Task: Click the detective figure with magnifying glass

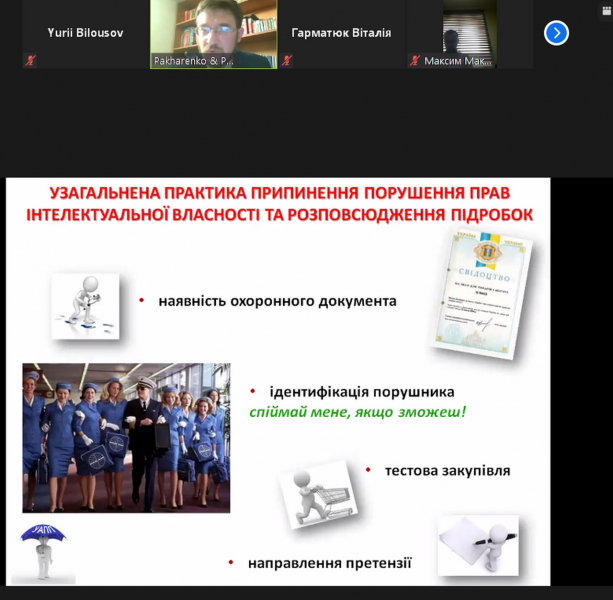Action: 85,305
